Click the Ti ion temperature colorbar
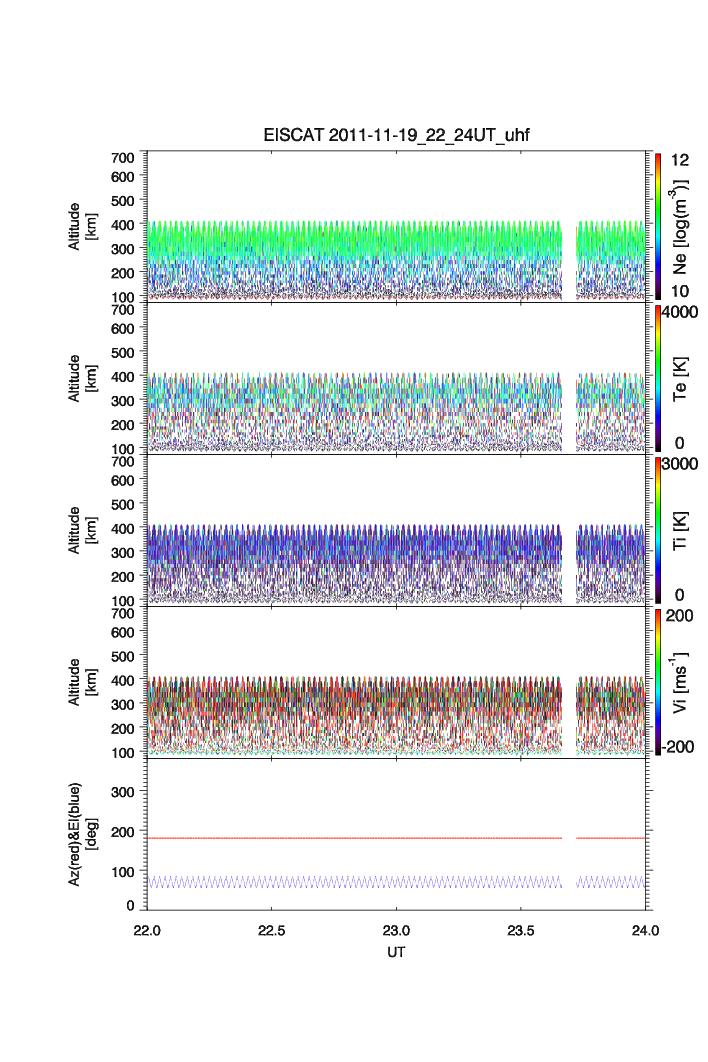 tap(657, 530)
